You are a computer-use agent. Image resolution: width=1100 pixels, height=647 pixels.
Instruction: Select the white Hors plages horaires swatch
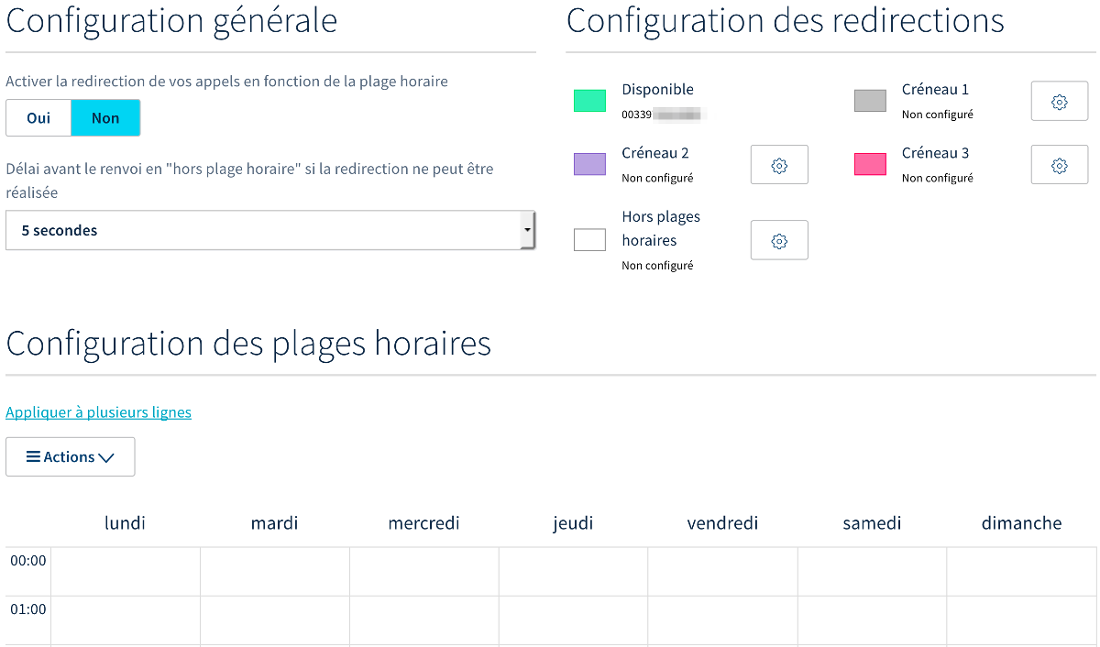pyautogui.click(x=589, y=239)
